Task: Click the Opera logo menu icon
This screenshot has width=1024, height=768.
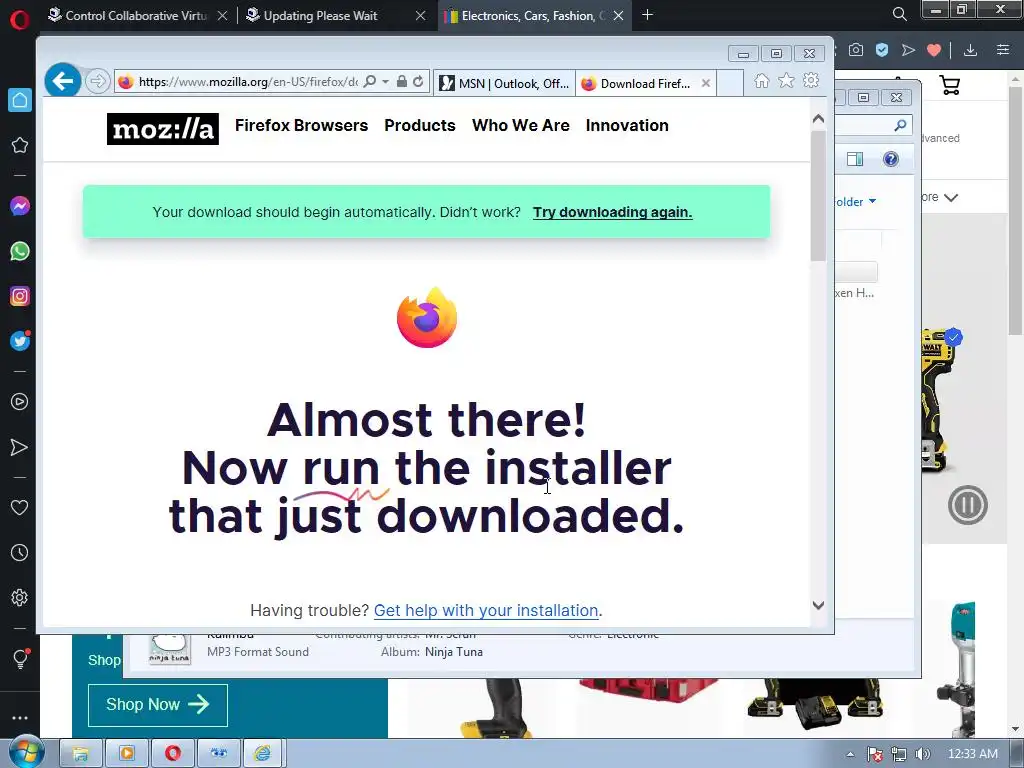Action: pyautogui.click(x=20, y=20)
